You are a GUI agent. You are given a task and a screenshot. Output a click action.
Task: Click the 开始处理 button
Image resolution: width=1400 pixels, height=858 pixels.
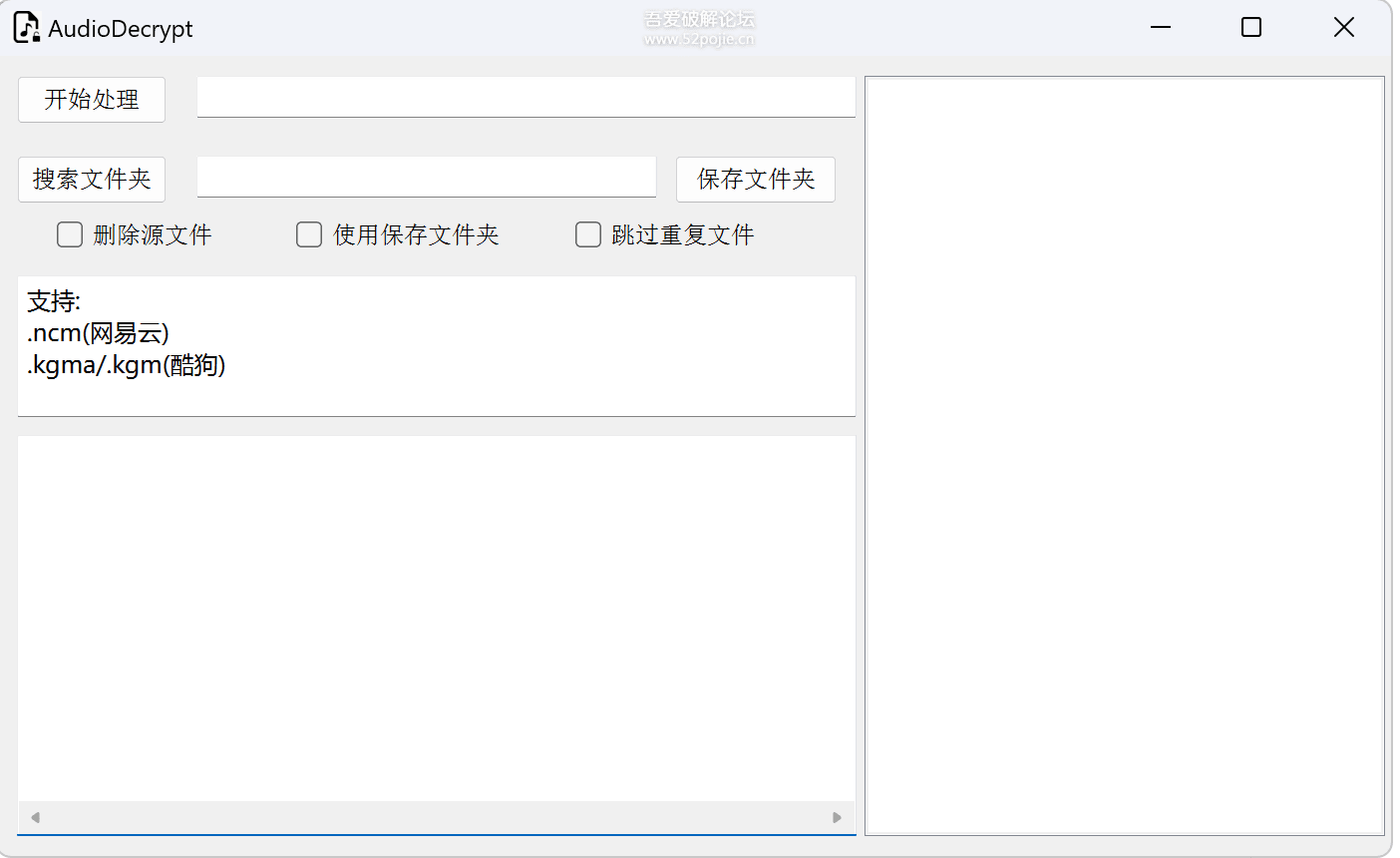[x=91, y=100]
